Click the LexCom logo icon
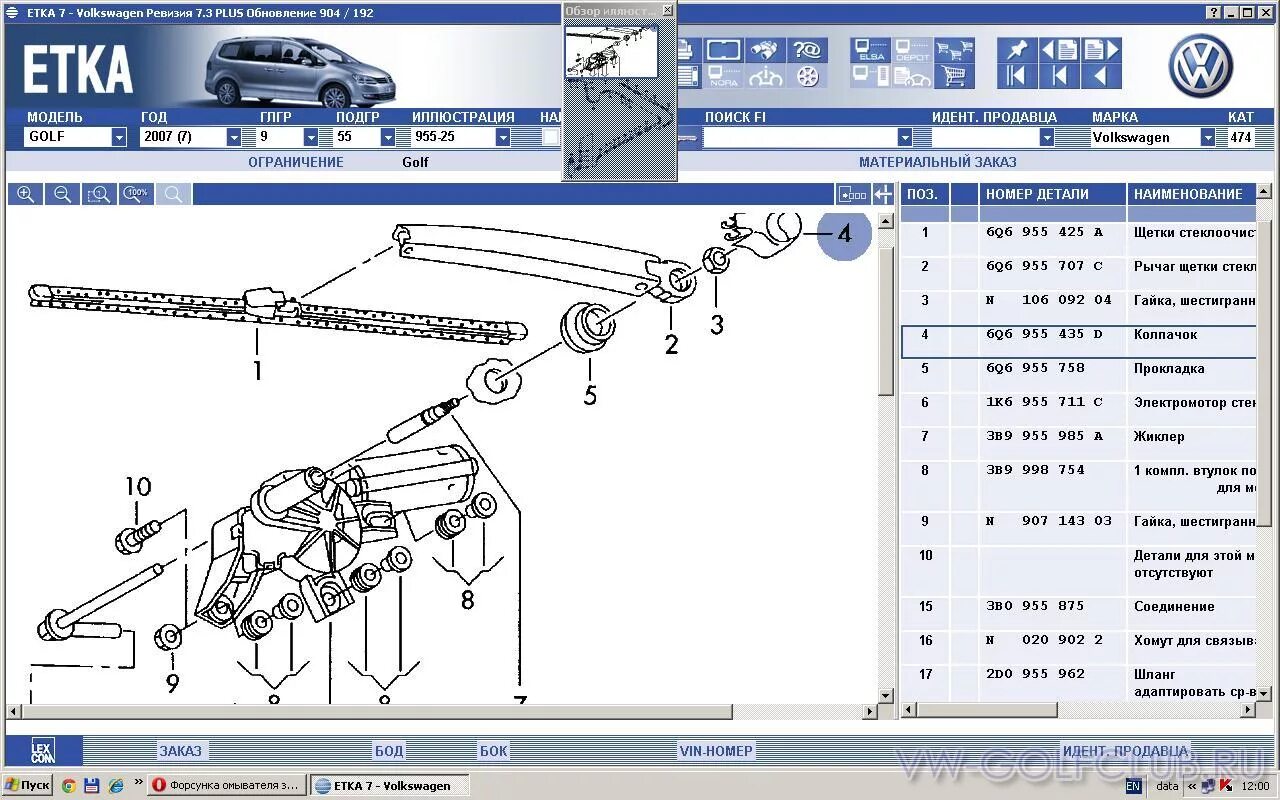This screenshot has width=1280, height=800. pyautogui.click(x=42, y=751)
